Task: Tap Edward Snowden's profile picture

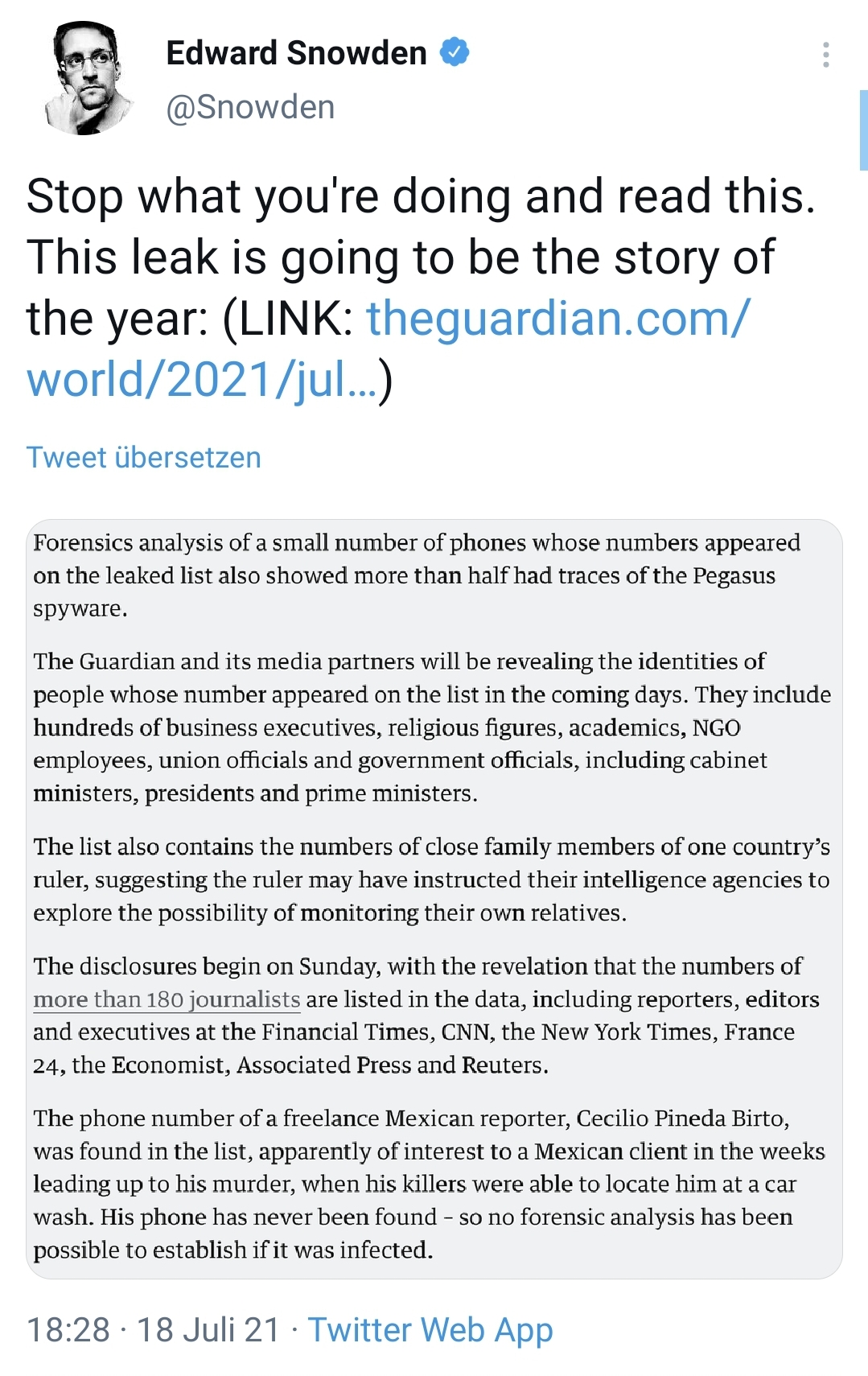Action: [88, 78]
